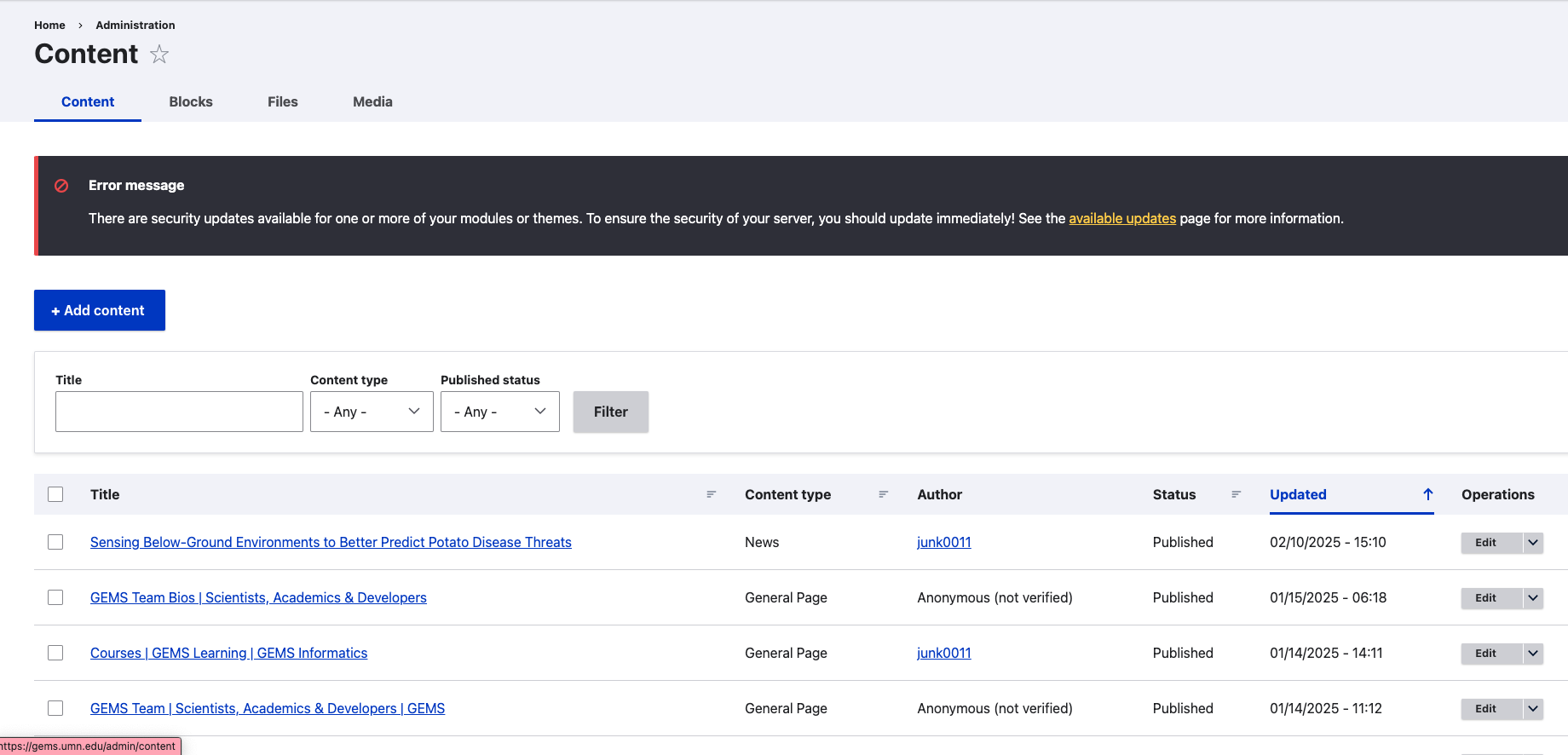1568x755 pixels.
Task: Toggle the select-all checkbox in table header
Action: 55,494
